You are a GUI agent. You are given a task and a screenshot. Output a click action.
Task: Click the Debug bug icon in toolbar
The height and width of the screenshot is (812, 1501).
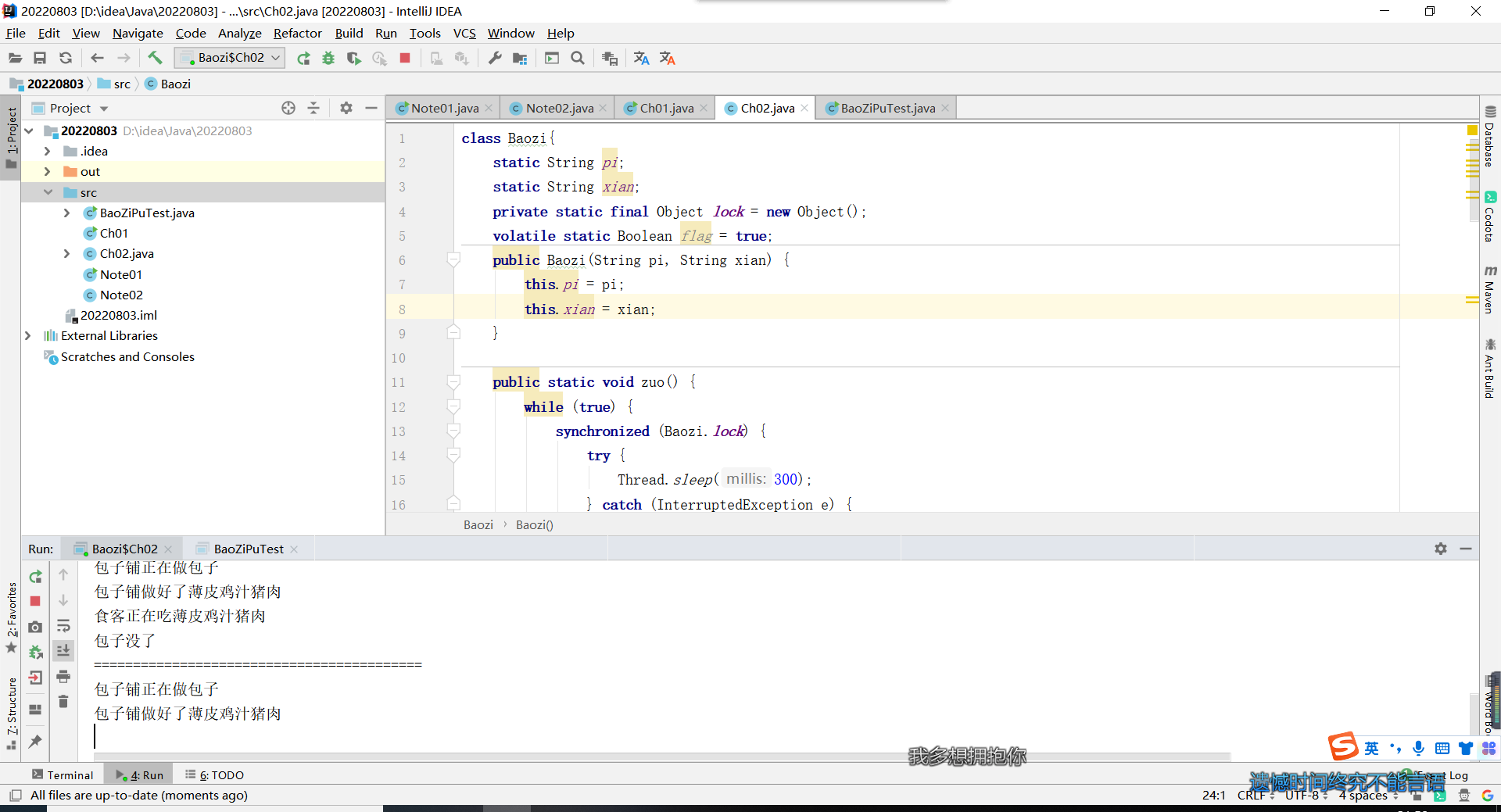click(x=328, y=58)
